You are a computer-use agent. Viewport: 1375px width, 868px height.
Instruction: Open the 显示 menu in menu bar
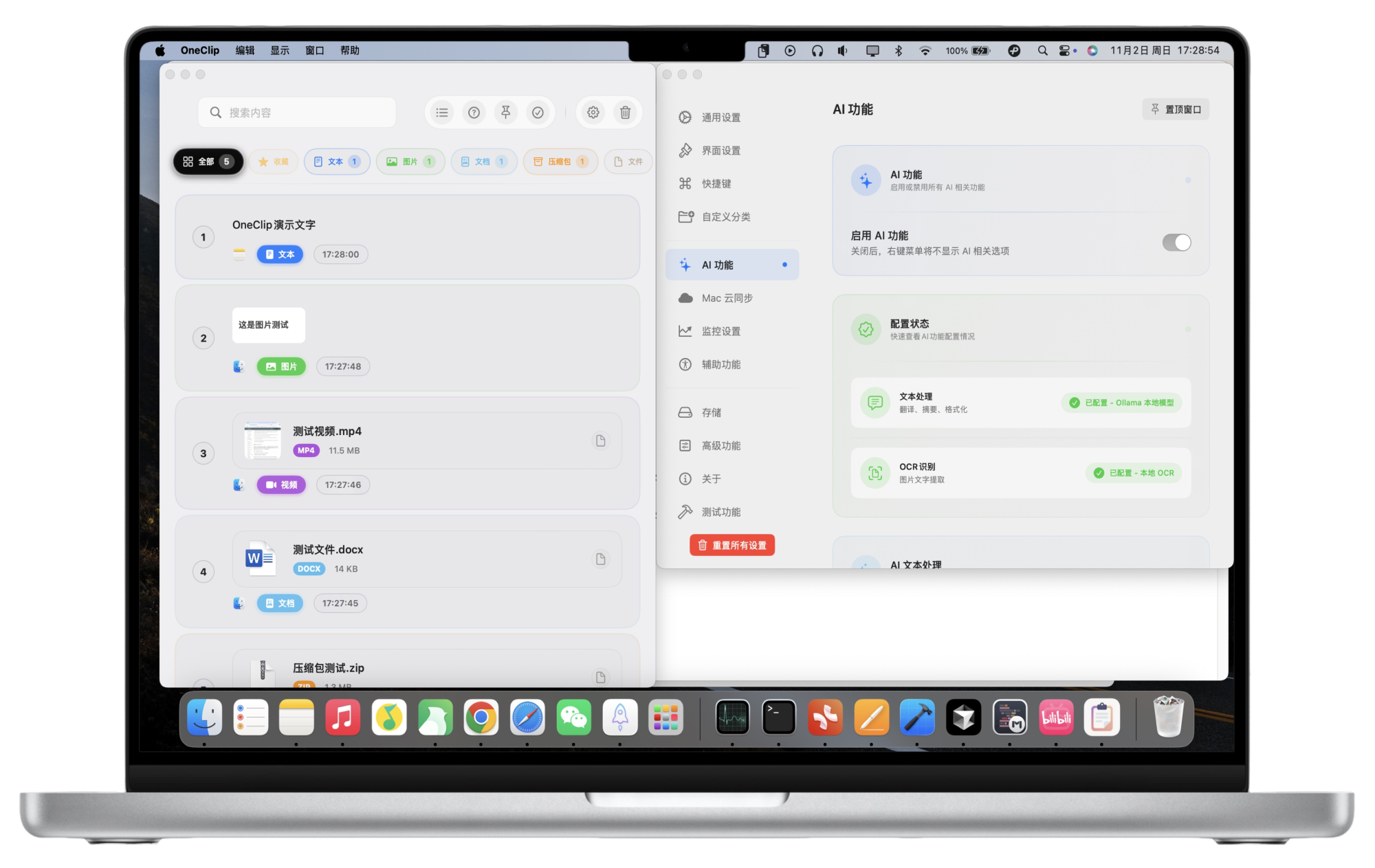click(280, 49)
